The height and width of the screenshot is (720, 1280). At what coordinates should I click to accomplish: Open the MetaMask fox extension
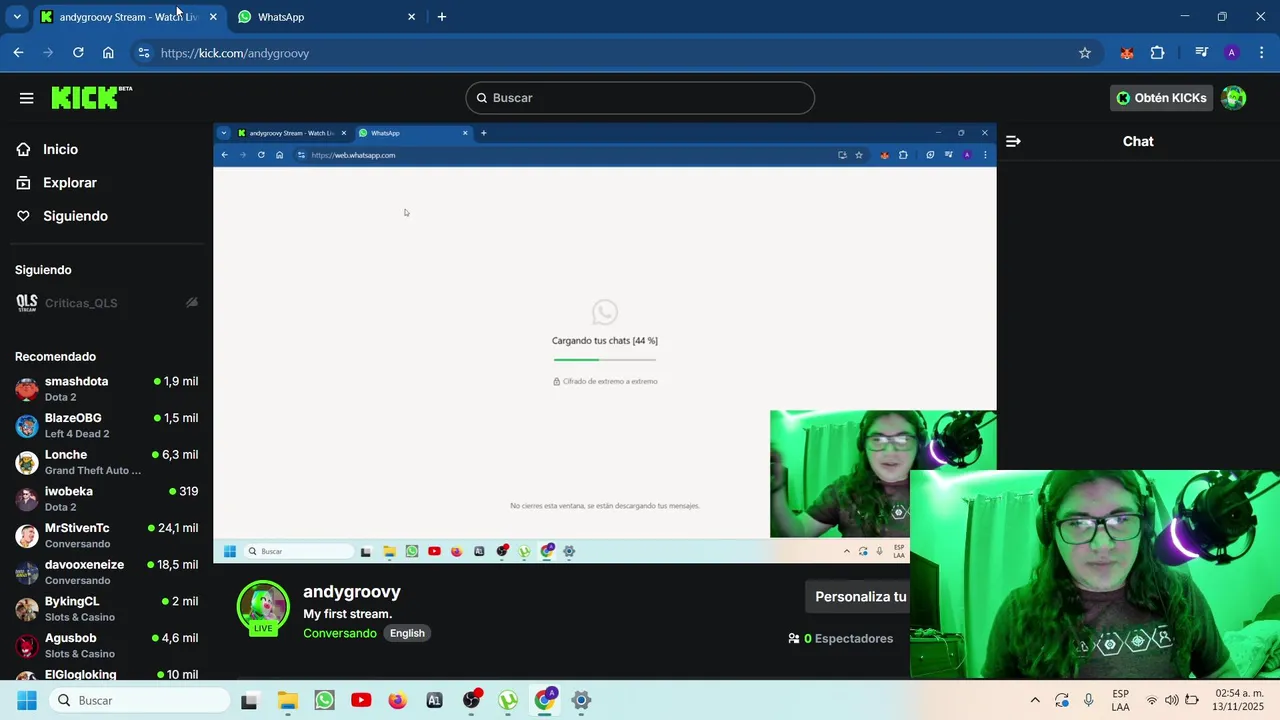click(x=1127, y=53)
